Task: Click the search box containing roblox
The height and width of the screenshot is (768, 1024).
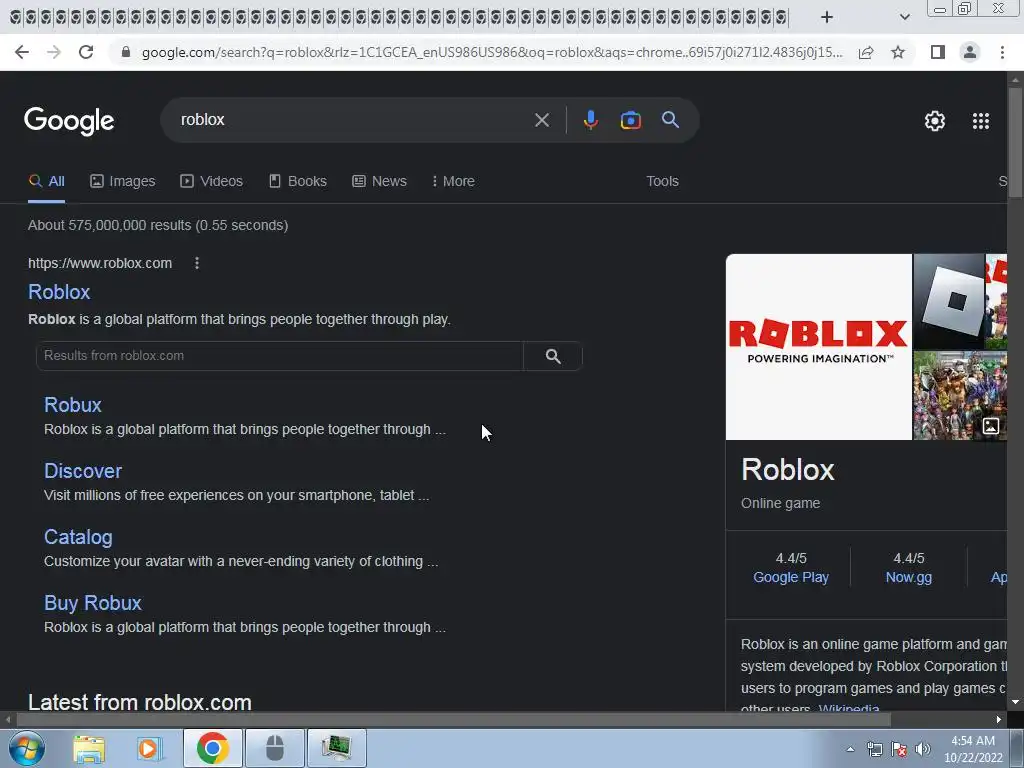Action: (x=353, y=120)
